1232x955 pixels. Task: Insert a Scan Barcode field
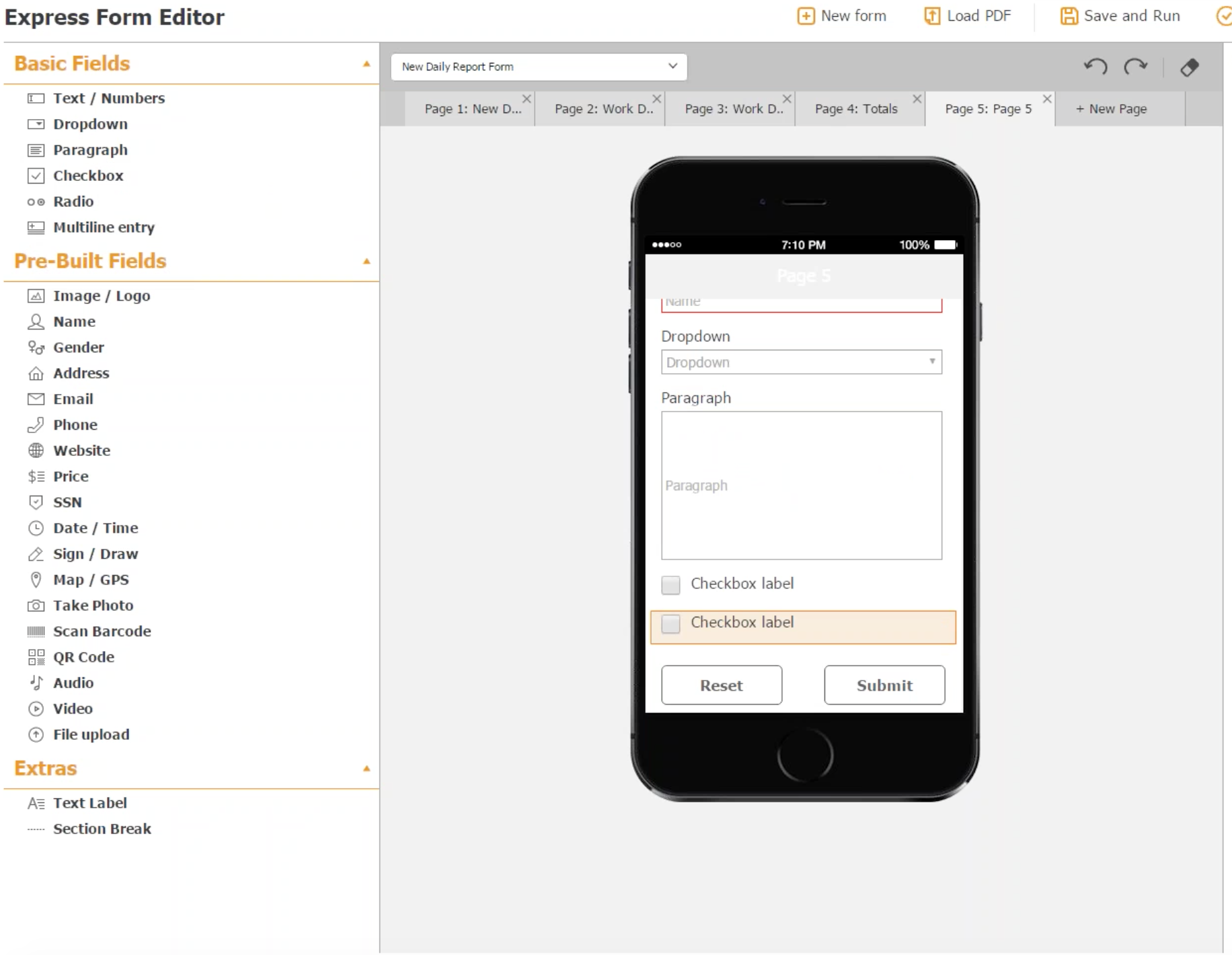click(x=102, y=632)
